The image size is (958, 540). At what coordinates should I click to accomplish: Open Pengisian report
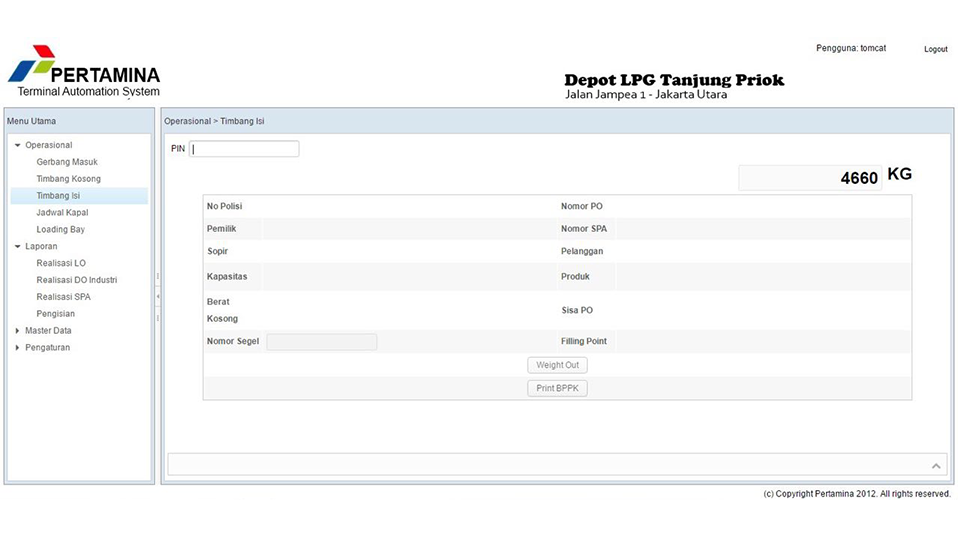(56, 314)
